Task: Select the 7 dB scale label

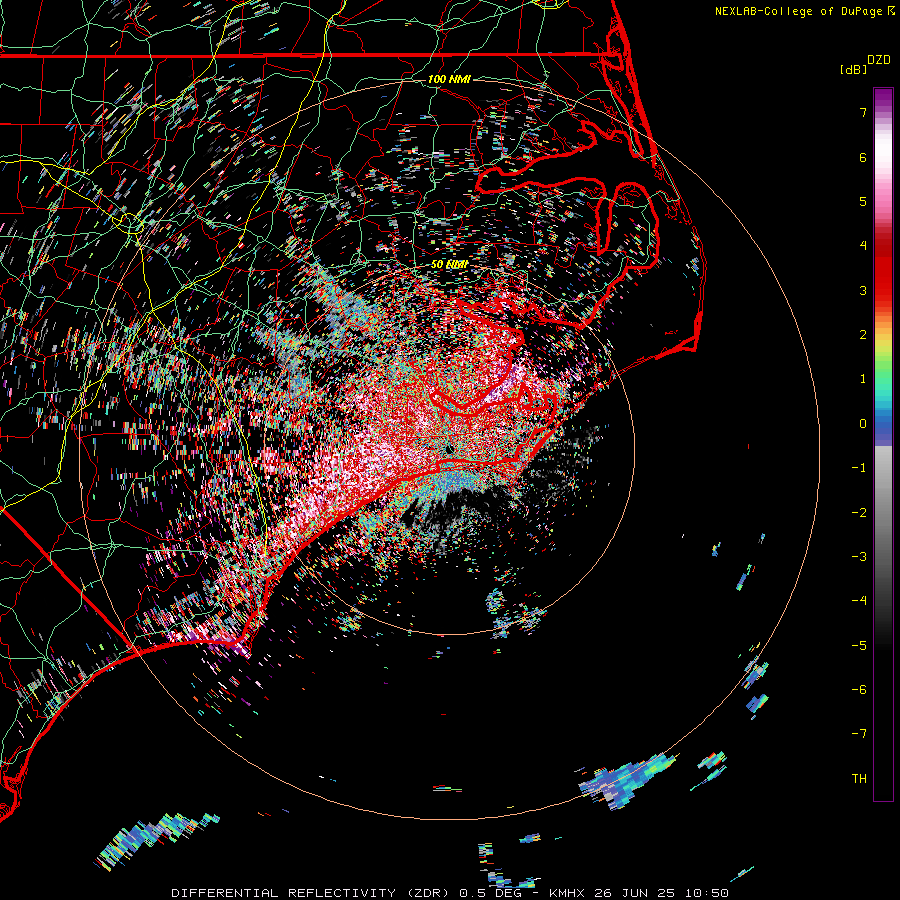Action: (x=863, y=112)
